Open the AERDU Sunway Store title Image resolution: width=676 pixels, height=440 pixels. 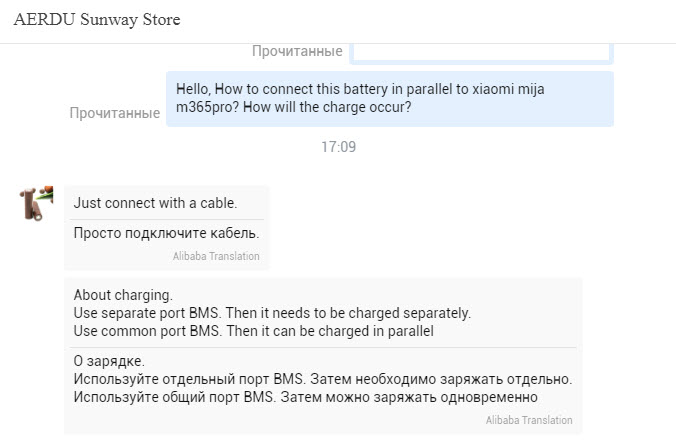click(97, 20)
